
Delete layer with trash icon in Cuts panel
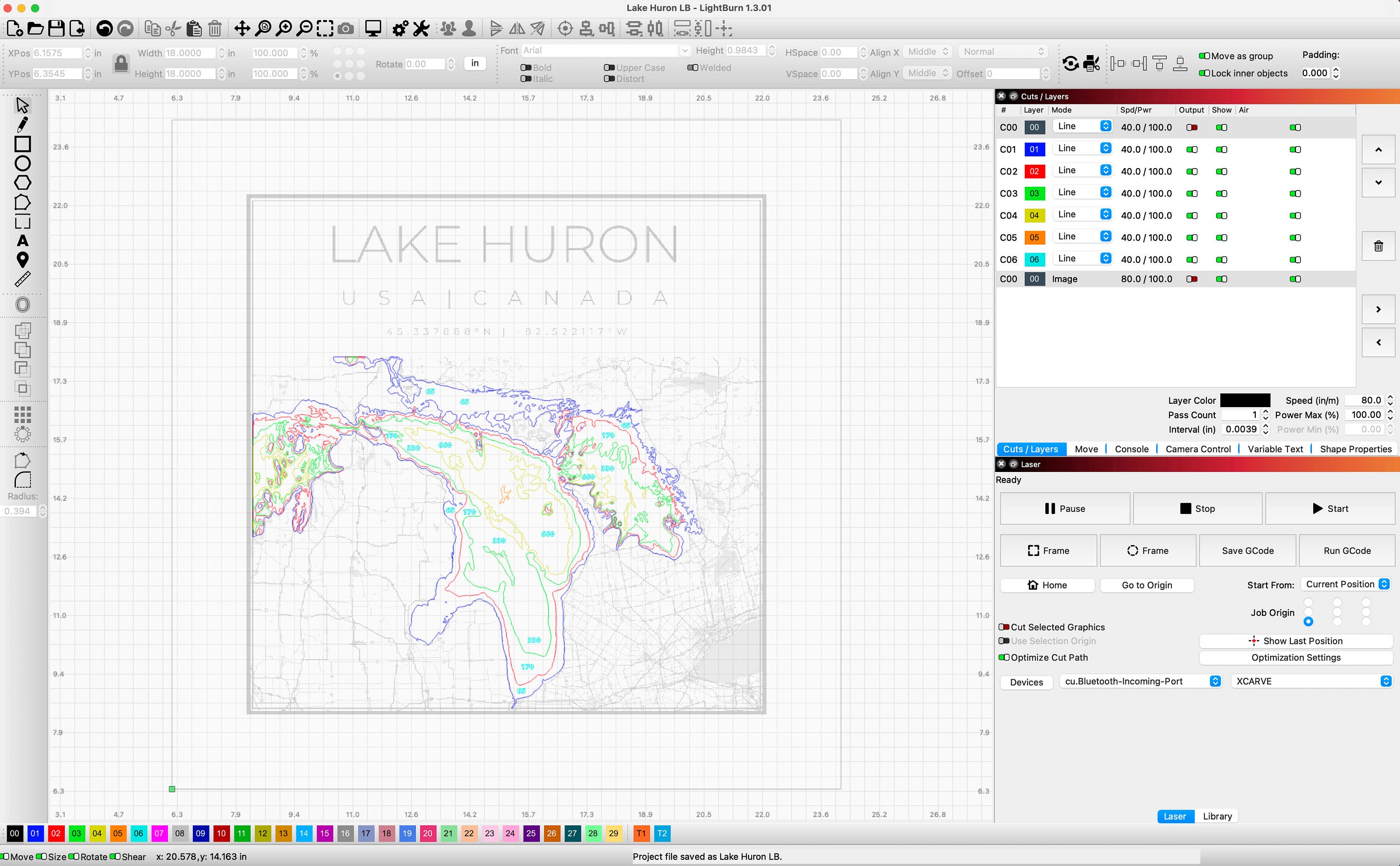(1378, 246)
